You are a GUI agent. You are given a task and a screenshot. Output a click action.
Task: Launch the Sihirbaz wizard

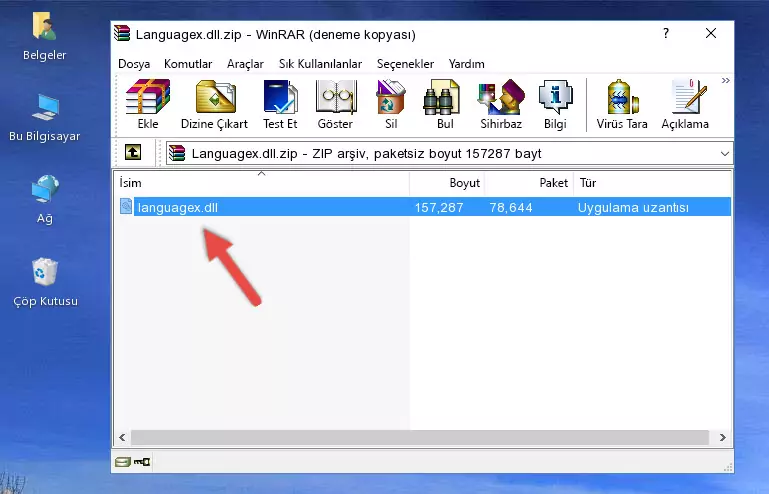[x=501, y=104]
